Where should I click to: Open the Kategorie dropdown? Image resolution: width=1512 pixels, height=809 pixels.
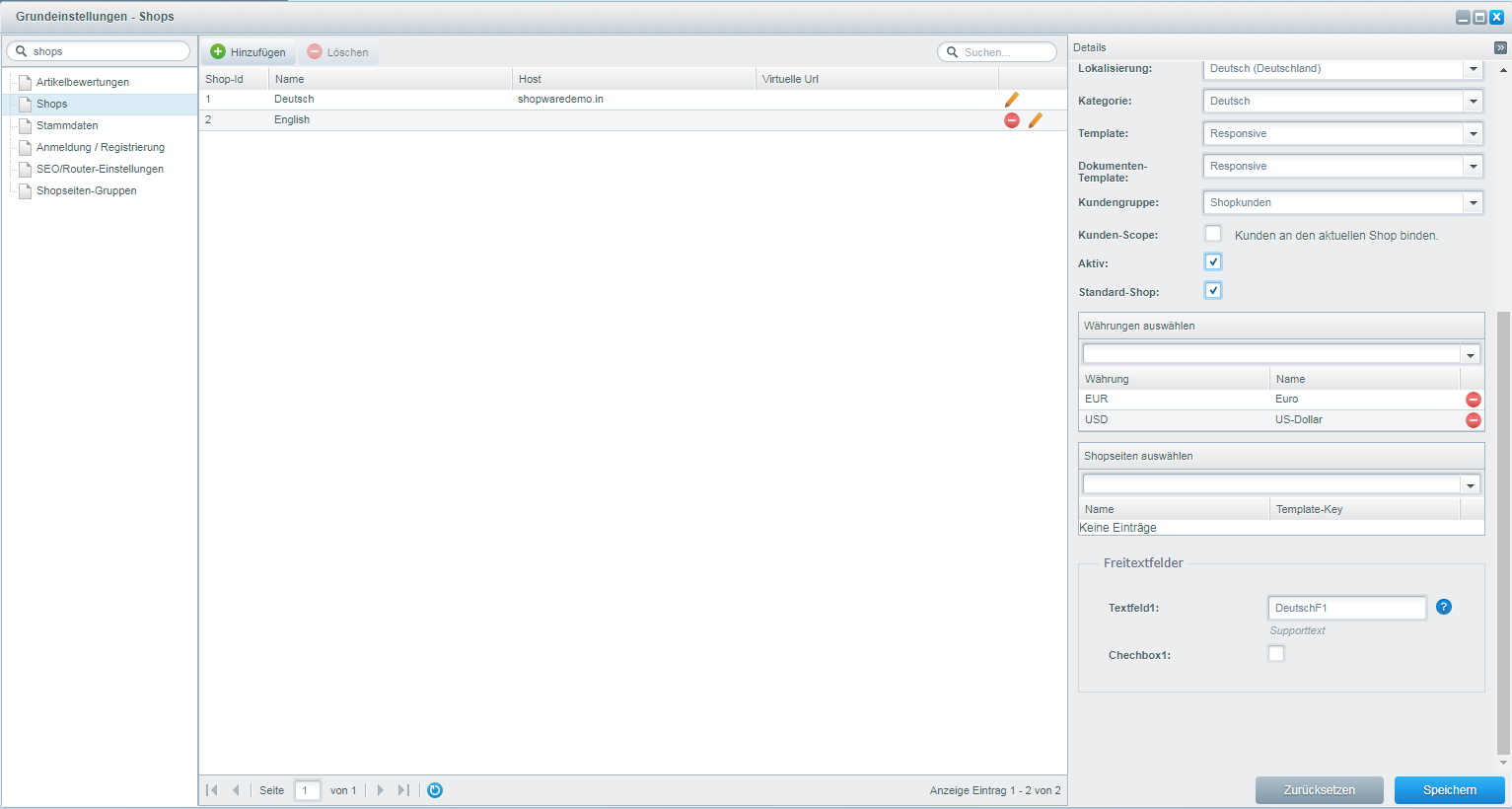[1474, 102]
